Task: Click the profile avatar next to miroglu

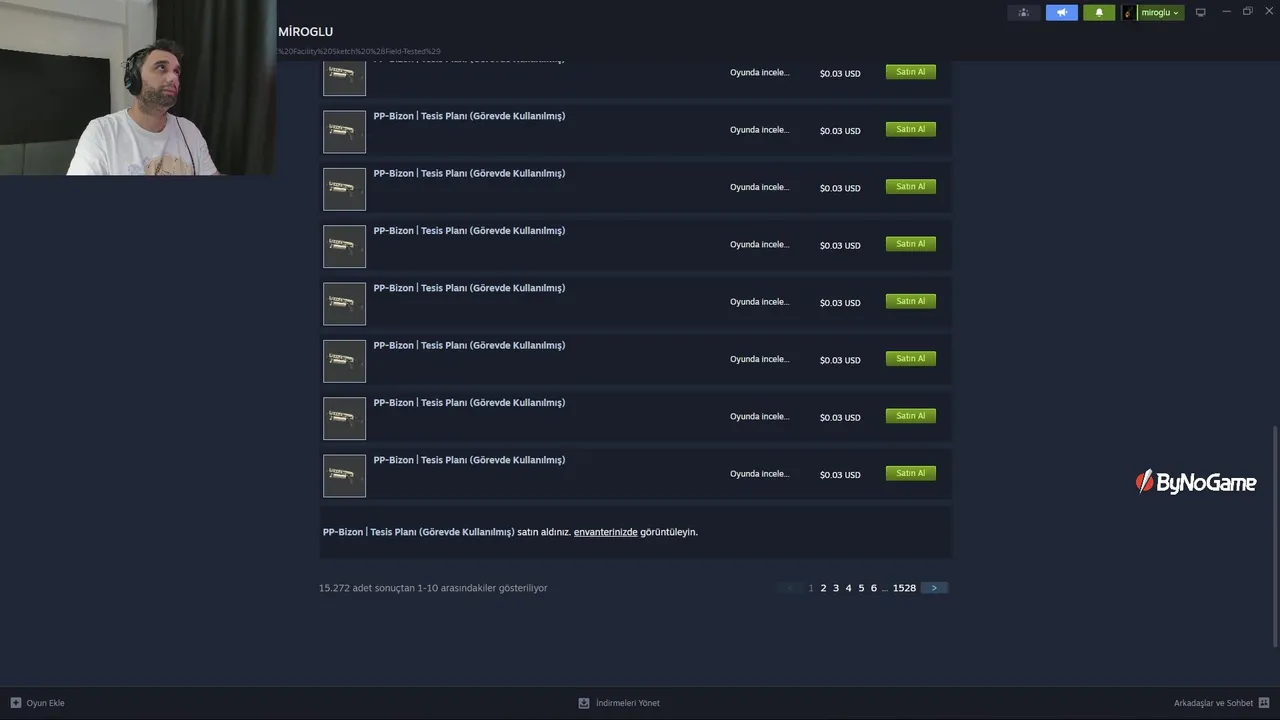Action: click(x=1129, y=13)
